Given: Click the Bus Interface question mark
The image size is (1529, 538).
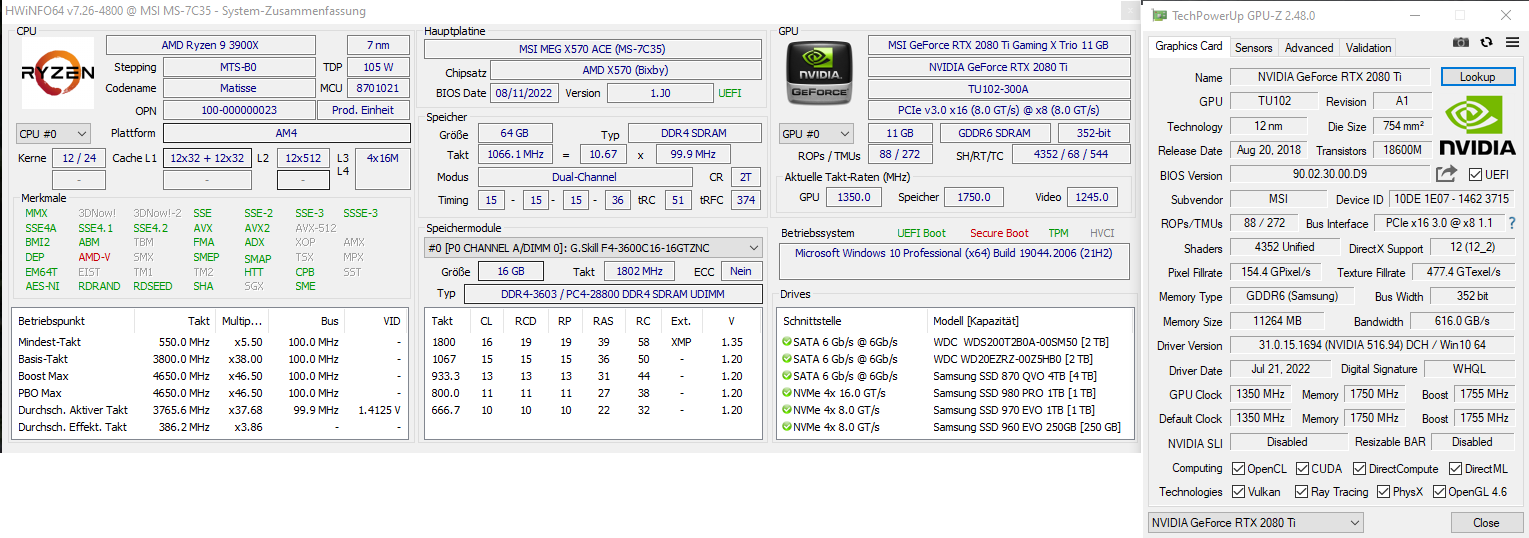Looking at the screenshot, I should 1511,223.
